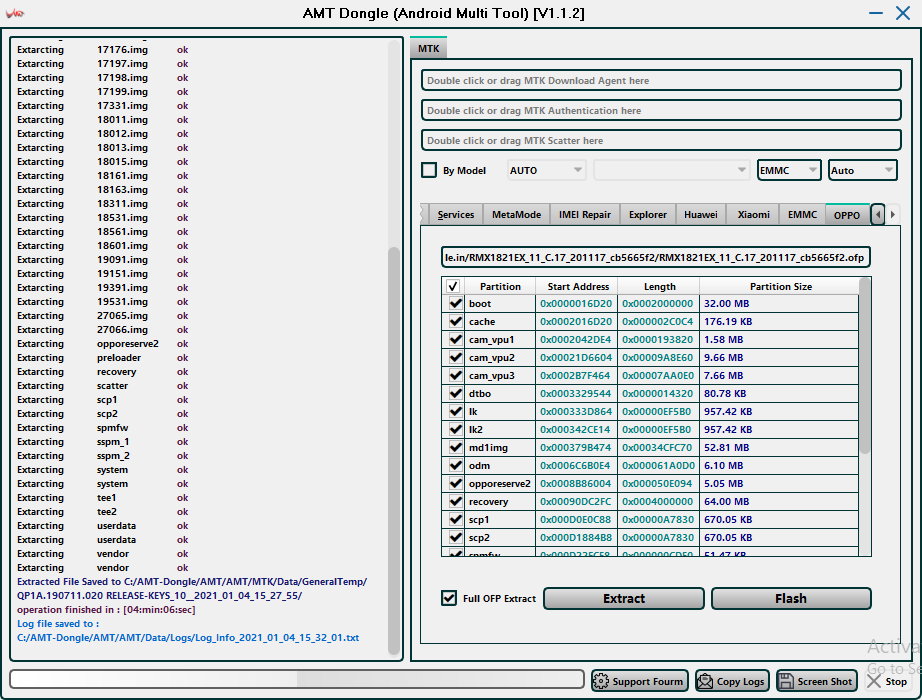Click the MTK Authentication file field
The width and height of the screenshot is (922, 700).
click(x=661, y=111)
